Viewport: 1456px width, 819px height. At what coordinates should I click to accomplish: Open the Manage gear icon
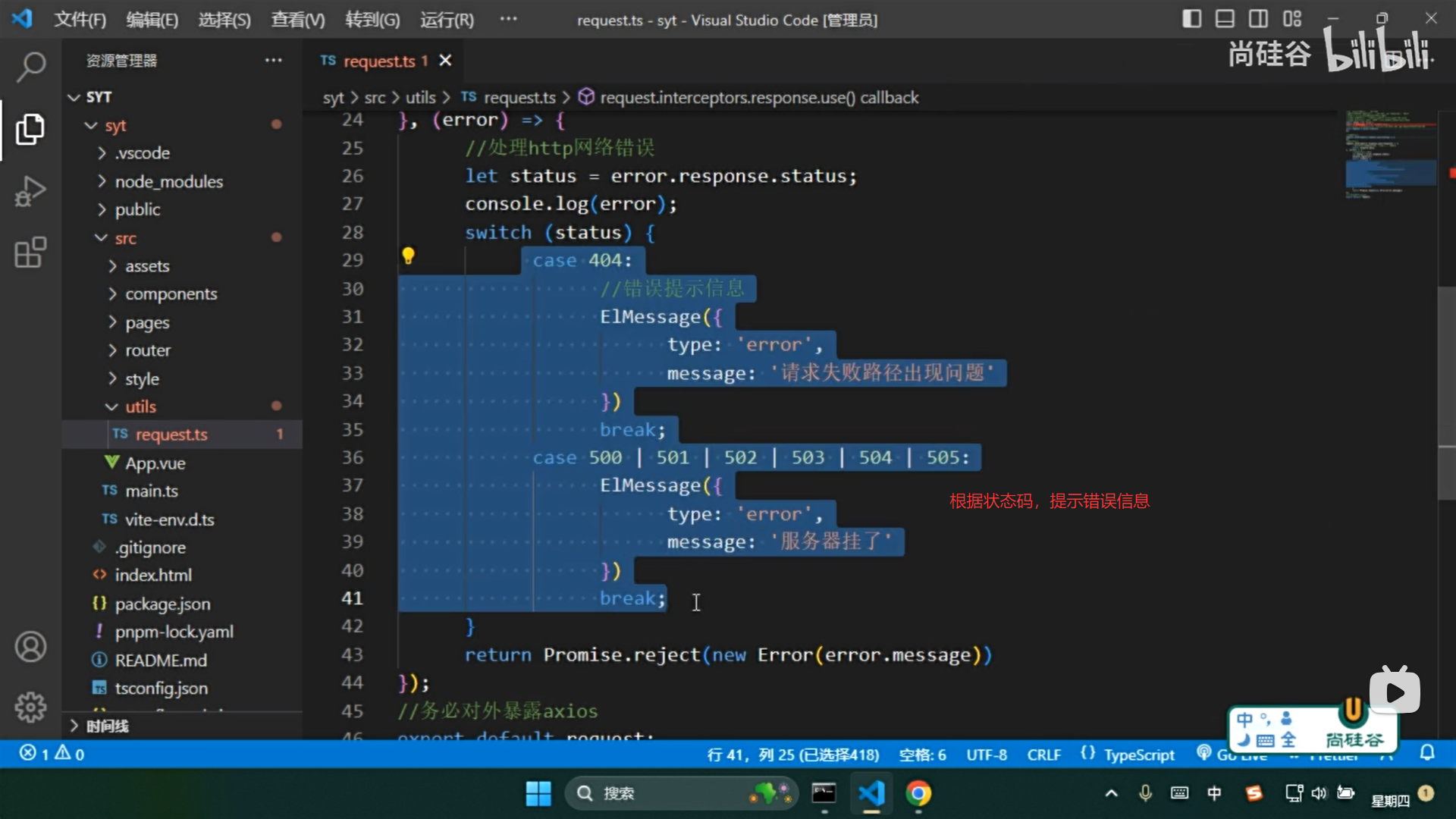(30, 707)
